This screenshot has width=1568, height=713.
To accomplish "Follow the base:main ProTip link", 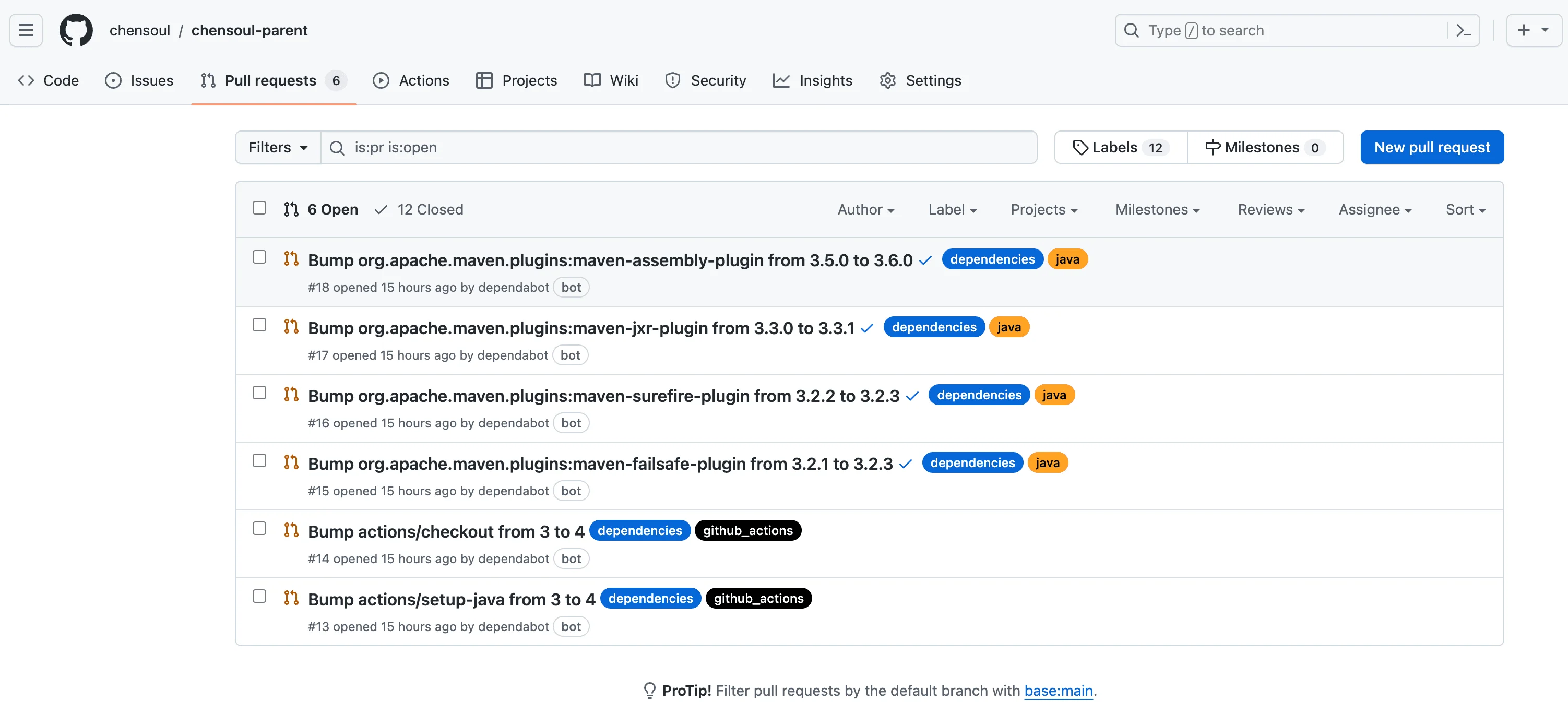I will [x=1058, y=691].
